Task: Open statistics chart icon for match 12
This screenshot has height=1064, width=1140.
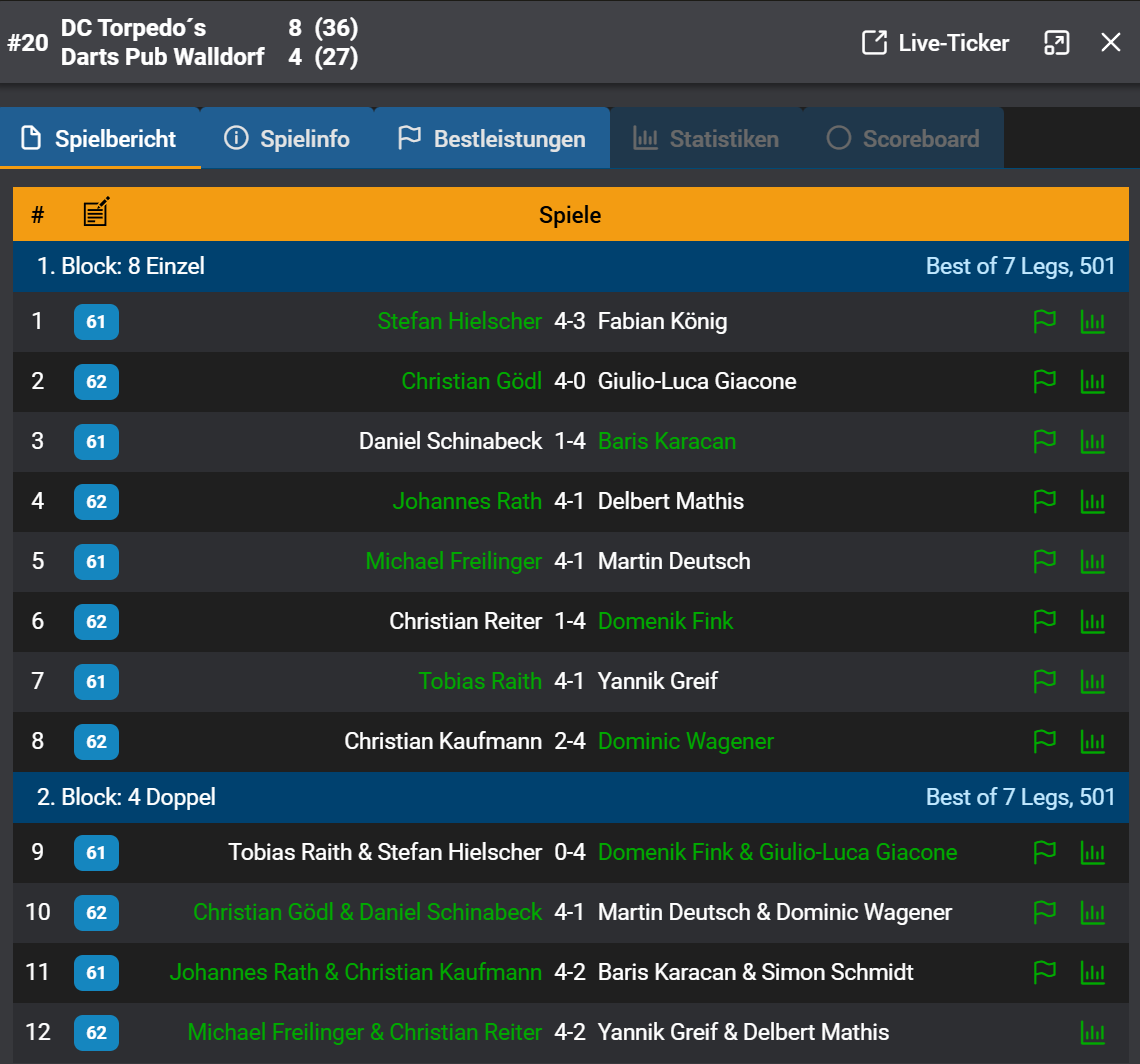Action: tap(1093, 1033)
